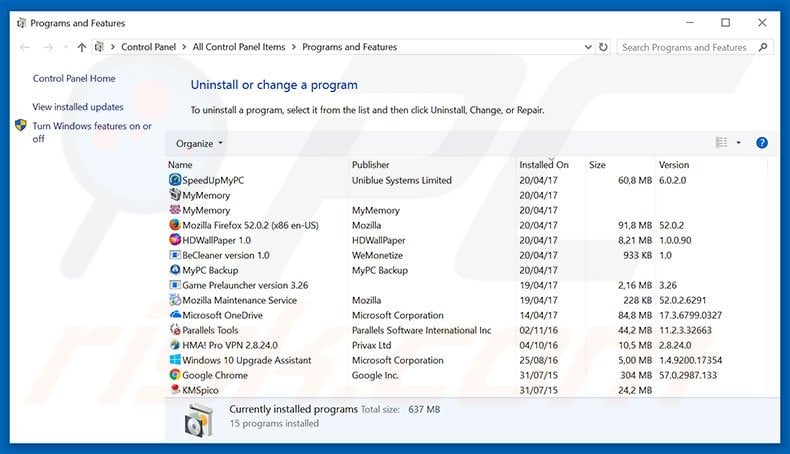Click the change view icon
790x454 pixels.
721,143
